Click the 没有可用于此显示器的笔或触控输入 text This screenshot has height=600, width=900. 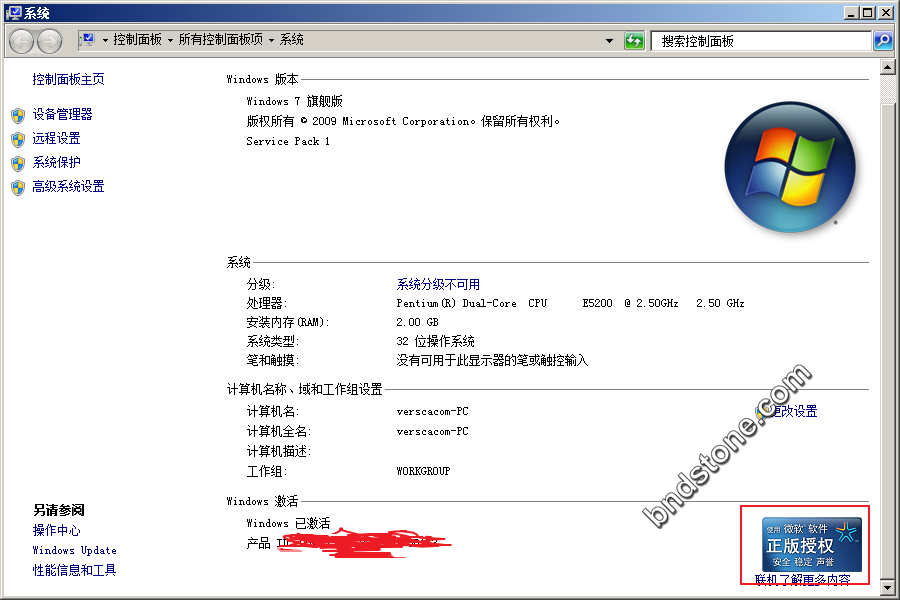[x=492, y=361]
